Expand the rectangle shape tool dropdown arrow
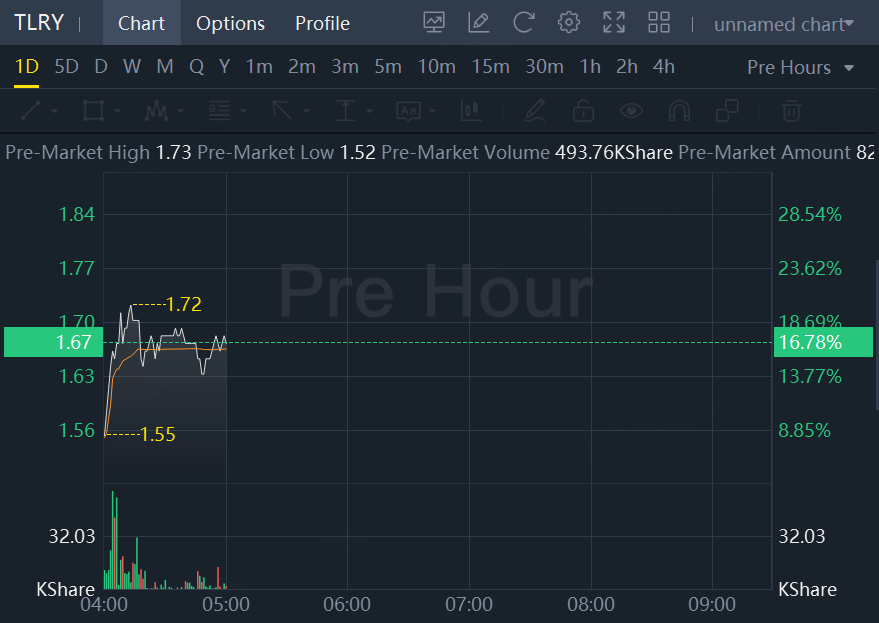 pos(117,110)
